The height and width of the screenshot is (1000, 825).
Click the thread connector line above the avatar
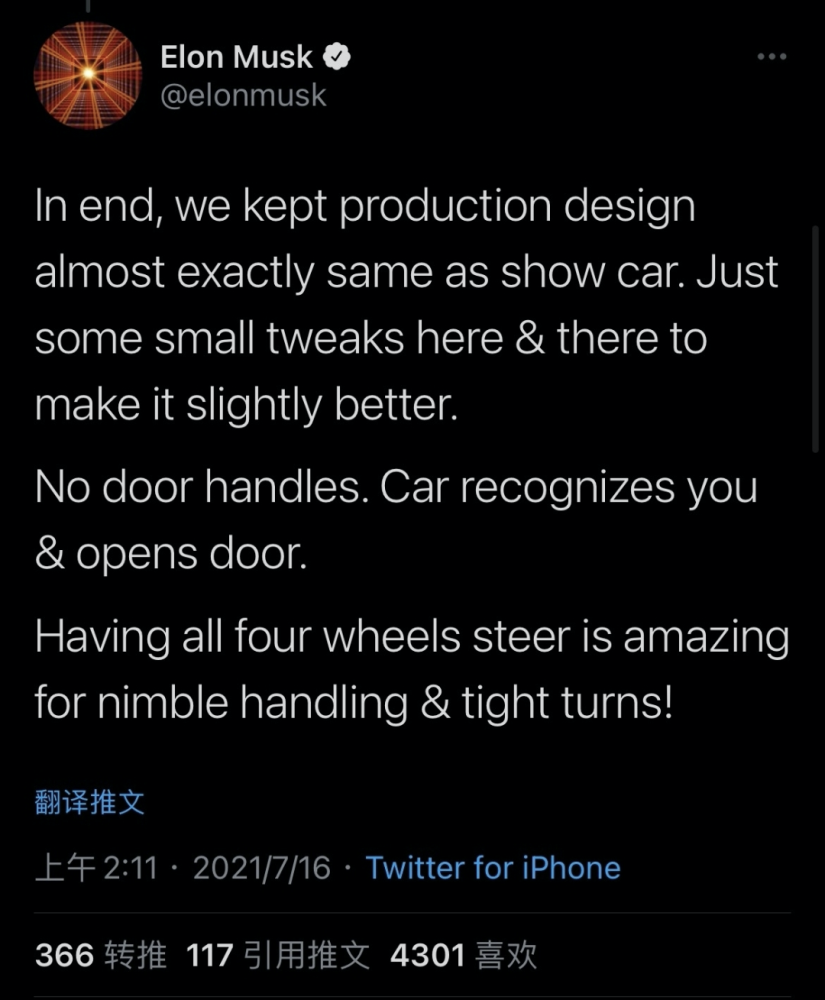[x=88, y=6]
